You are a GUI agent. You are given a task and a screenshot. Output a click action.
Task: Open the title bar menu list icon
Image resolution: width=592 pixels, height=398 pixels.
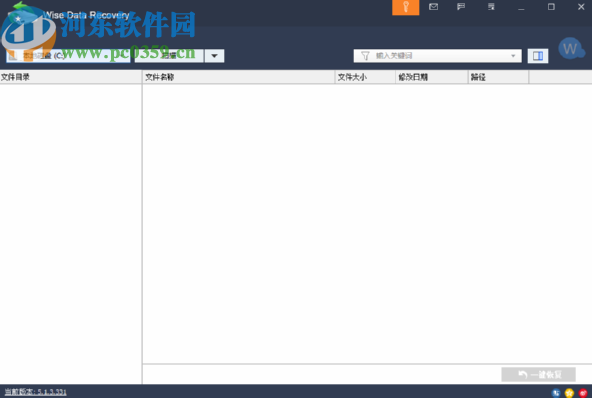tap(491, 7)
